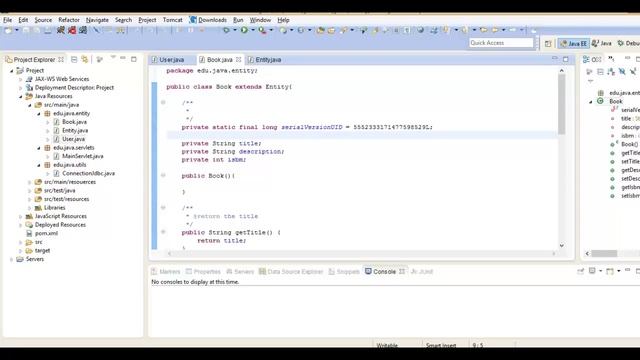Click the Servers folder icon in tree

click(20, 259)
